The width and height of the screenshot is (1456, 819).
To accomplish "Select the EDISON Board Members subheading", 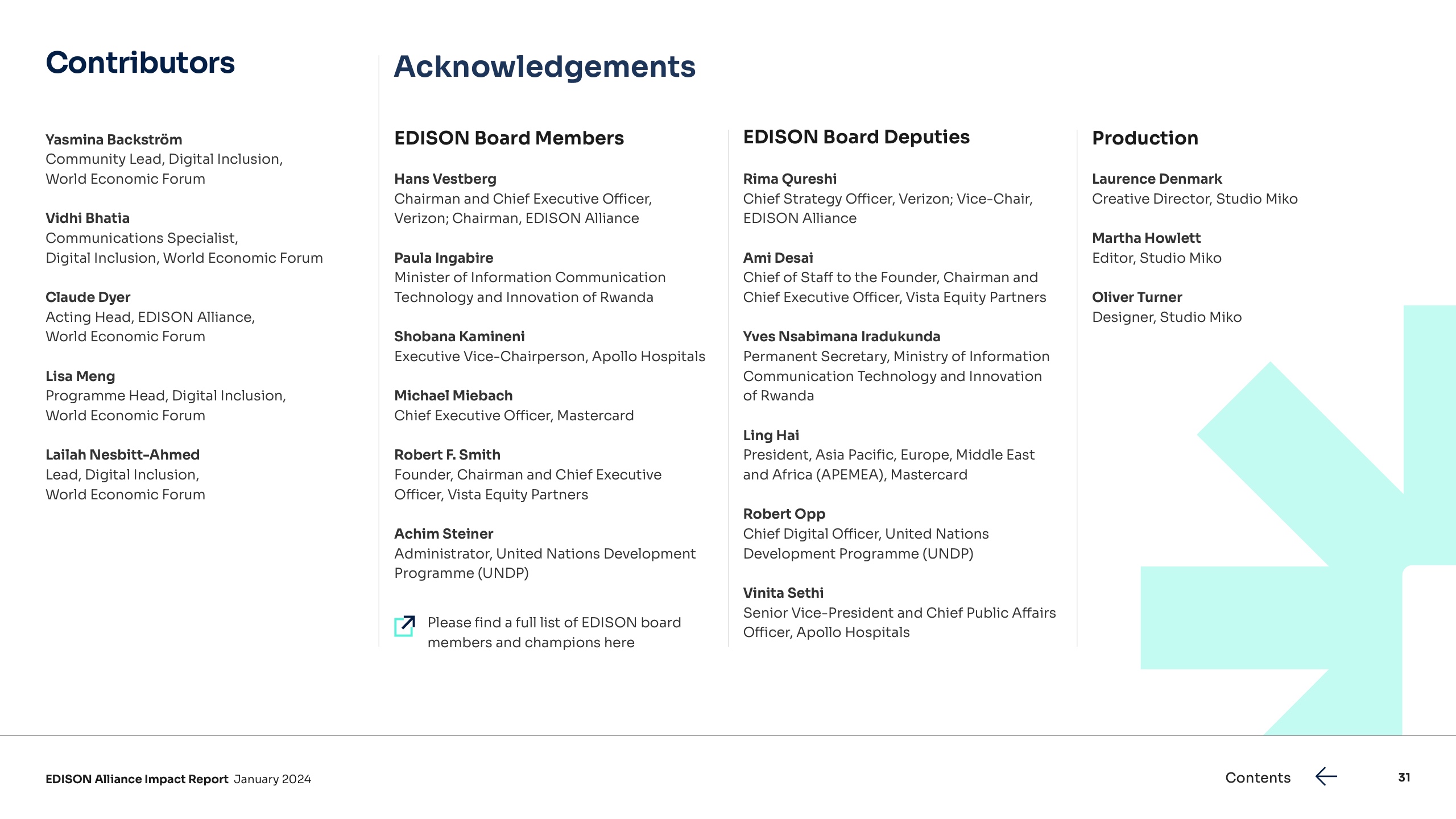I will (508, 138).
